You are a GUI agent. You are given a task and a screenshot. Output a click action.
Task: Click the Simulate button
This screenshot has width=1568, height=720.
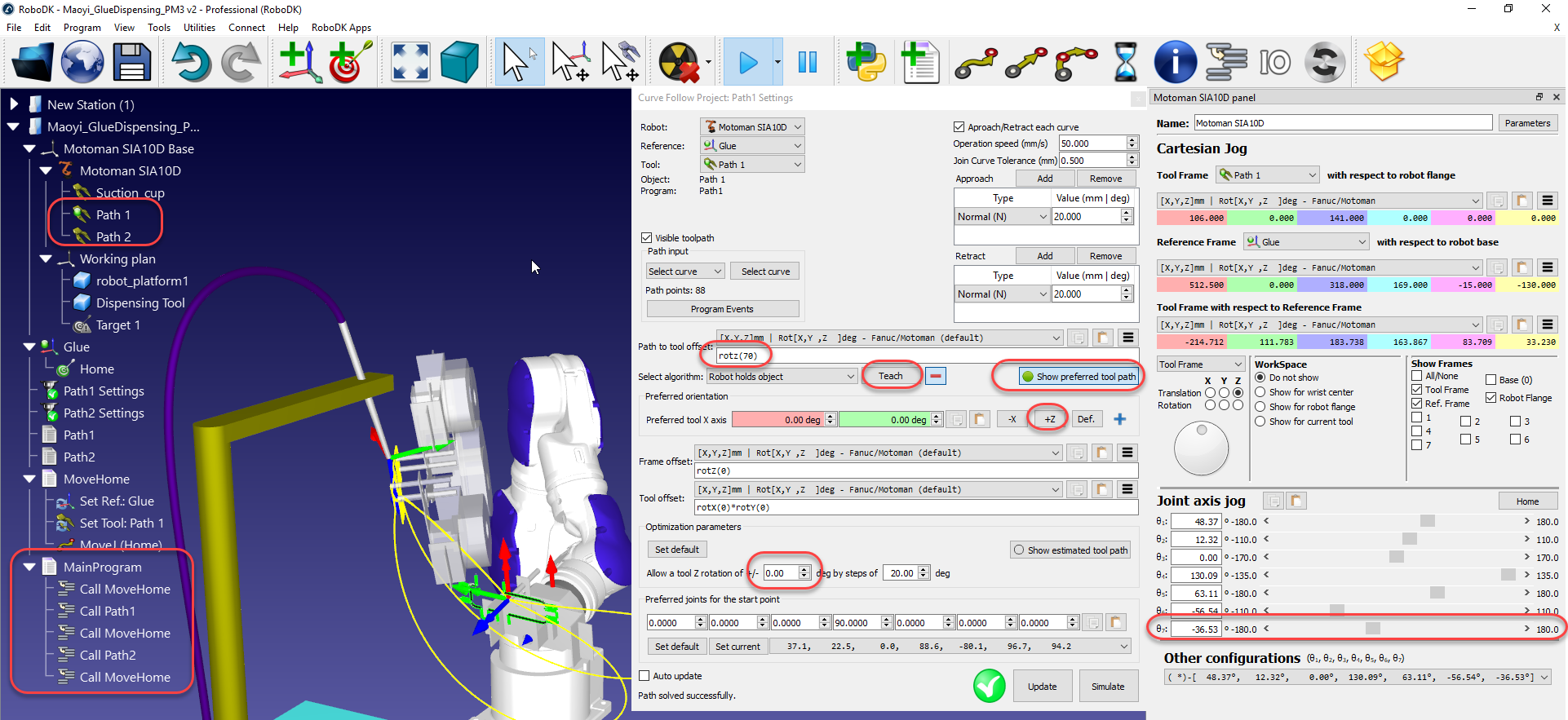click(1108, 687)
